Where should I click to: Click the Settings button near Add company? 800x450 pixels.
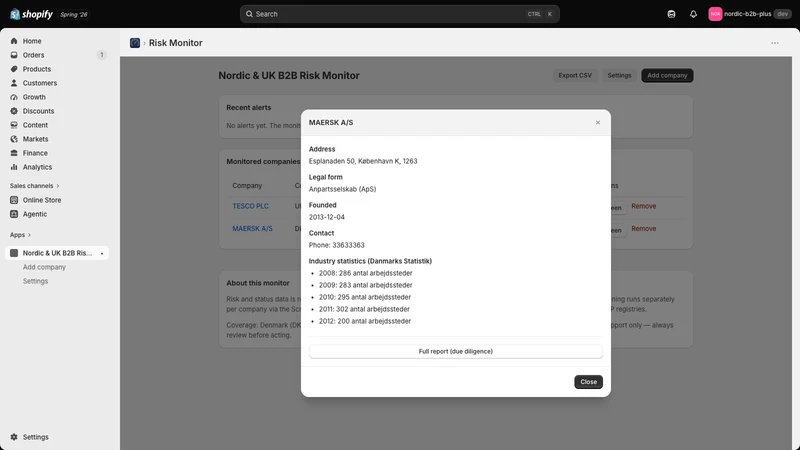tap(619, 76)
